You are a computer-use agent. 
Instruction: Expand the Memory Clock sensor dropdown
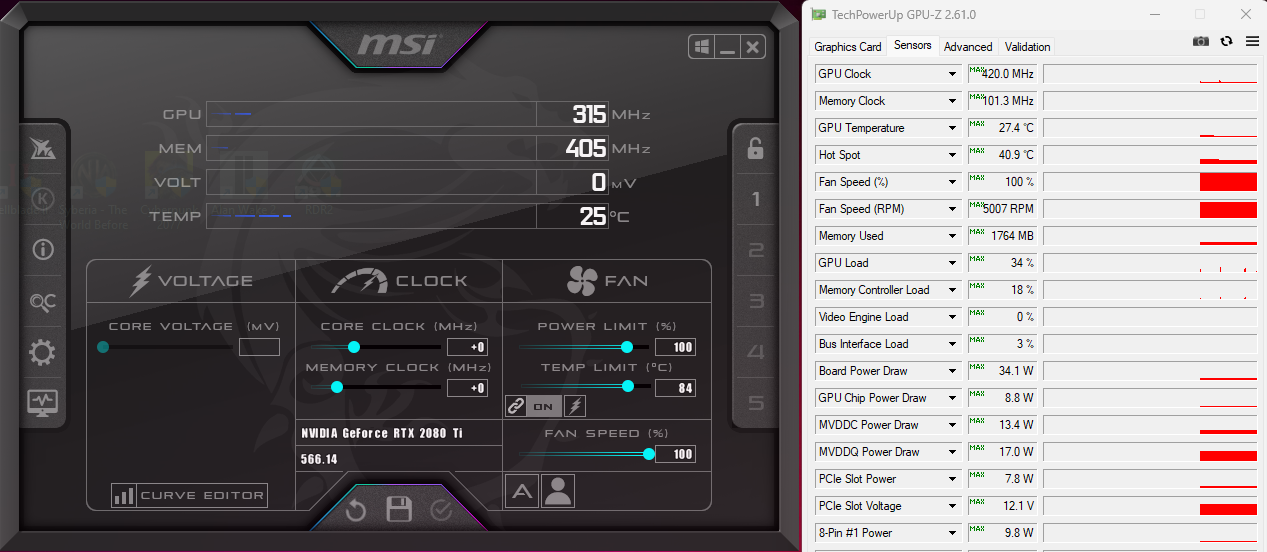click(x=952, y=101)
